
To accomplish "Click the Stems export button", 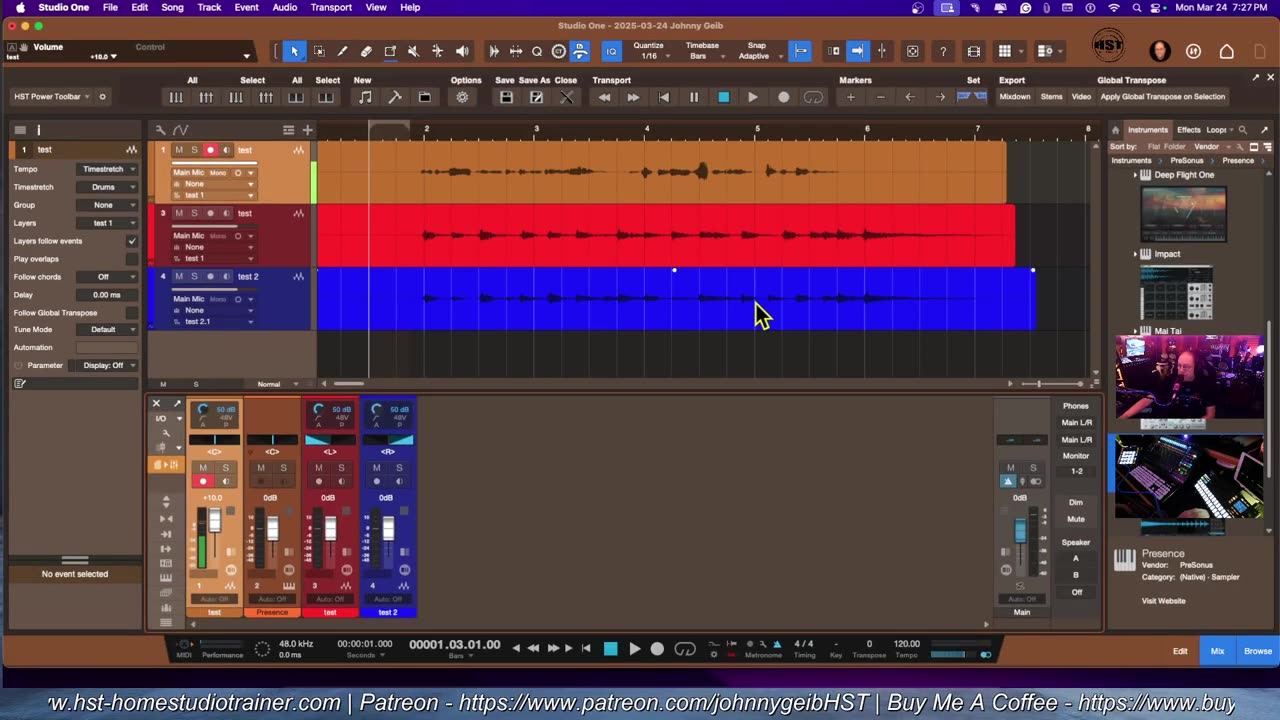I will pos(1051,97).
